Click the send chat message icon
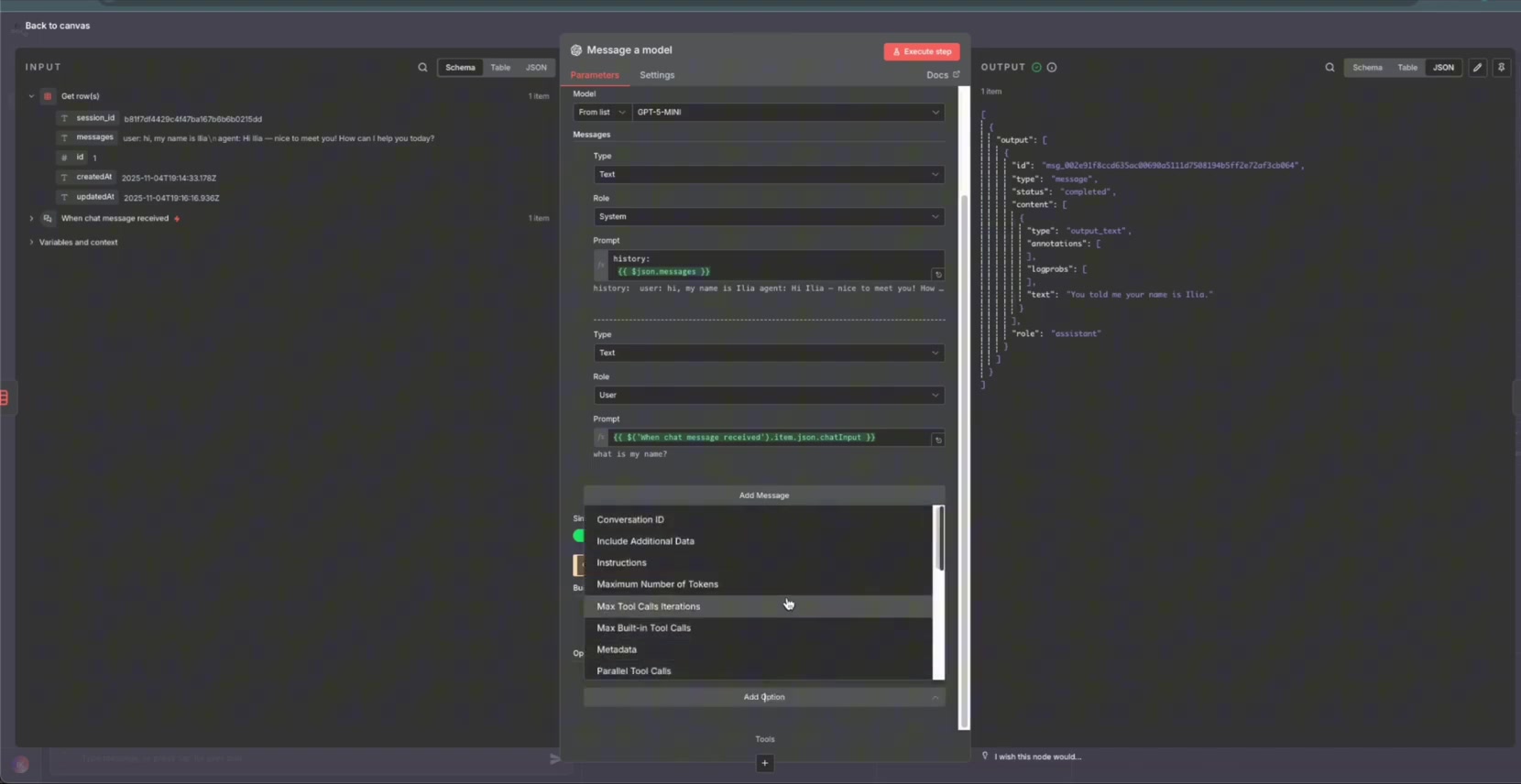The image size is (1521, 784). point(554,758)
